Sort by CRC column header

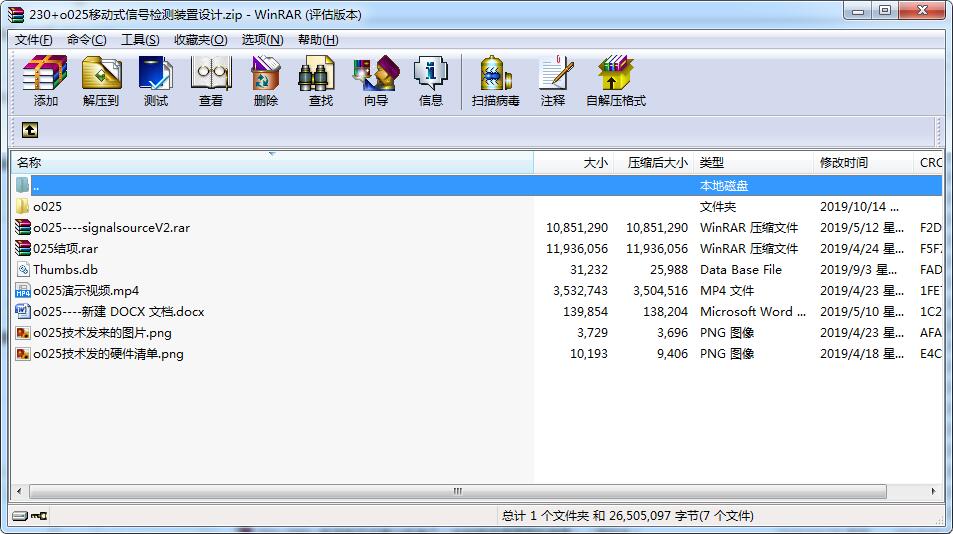928,163
